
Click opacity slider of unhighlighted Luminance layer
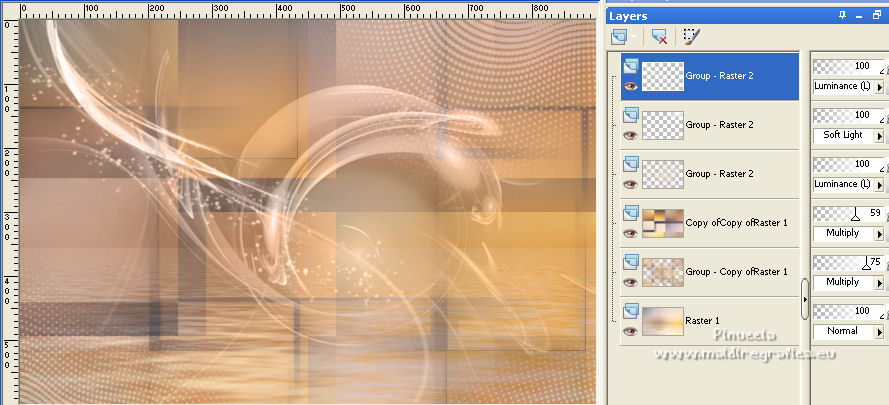(x=849, y=164)
